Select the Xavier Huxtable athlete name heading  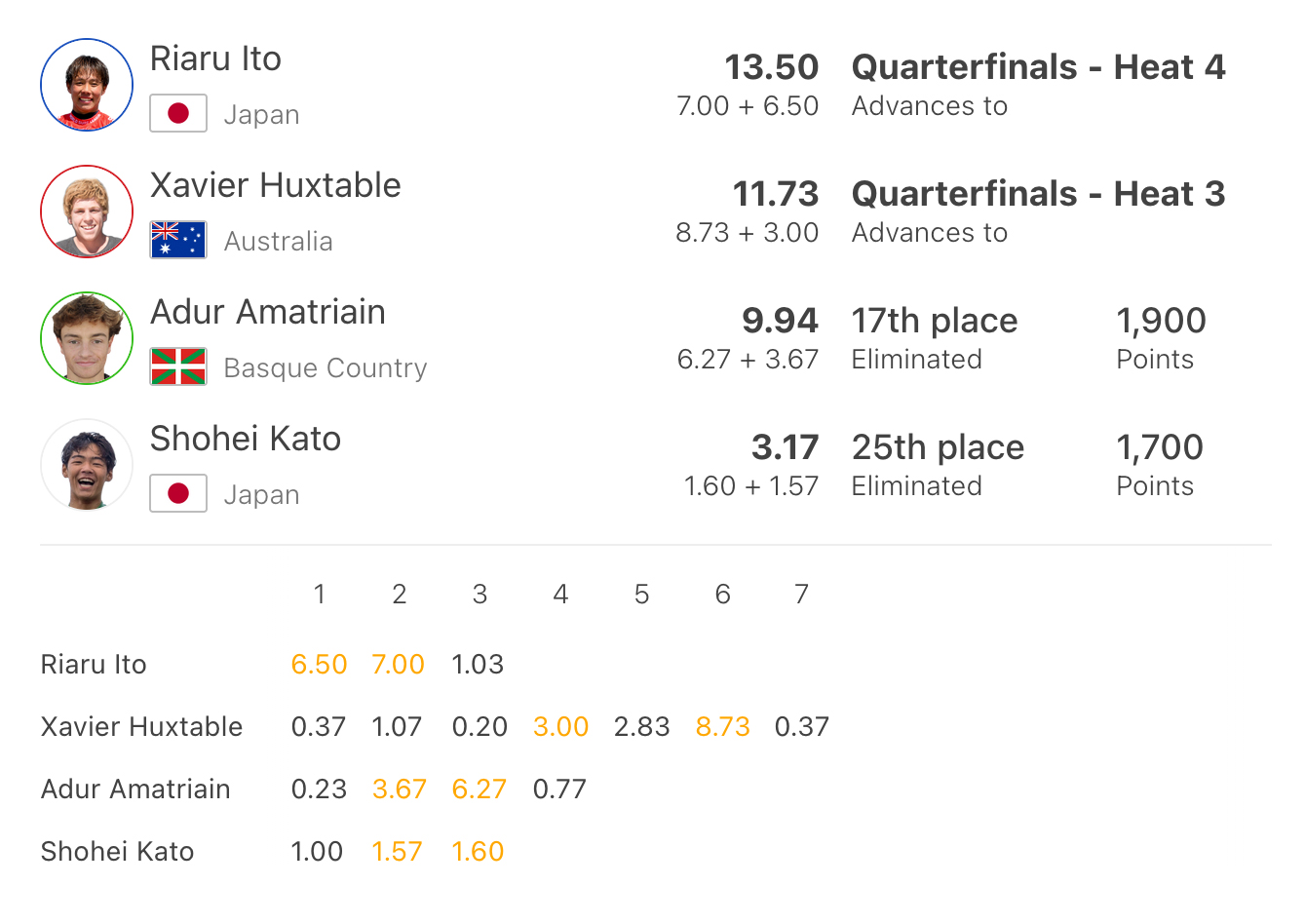pyautogui.click(x=275, y=185)
